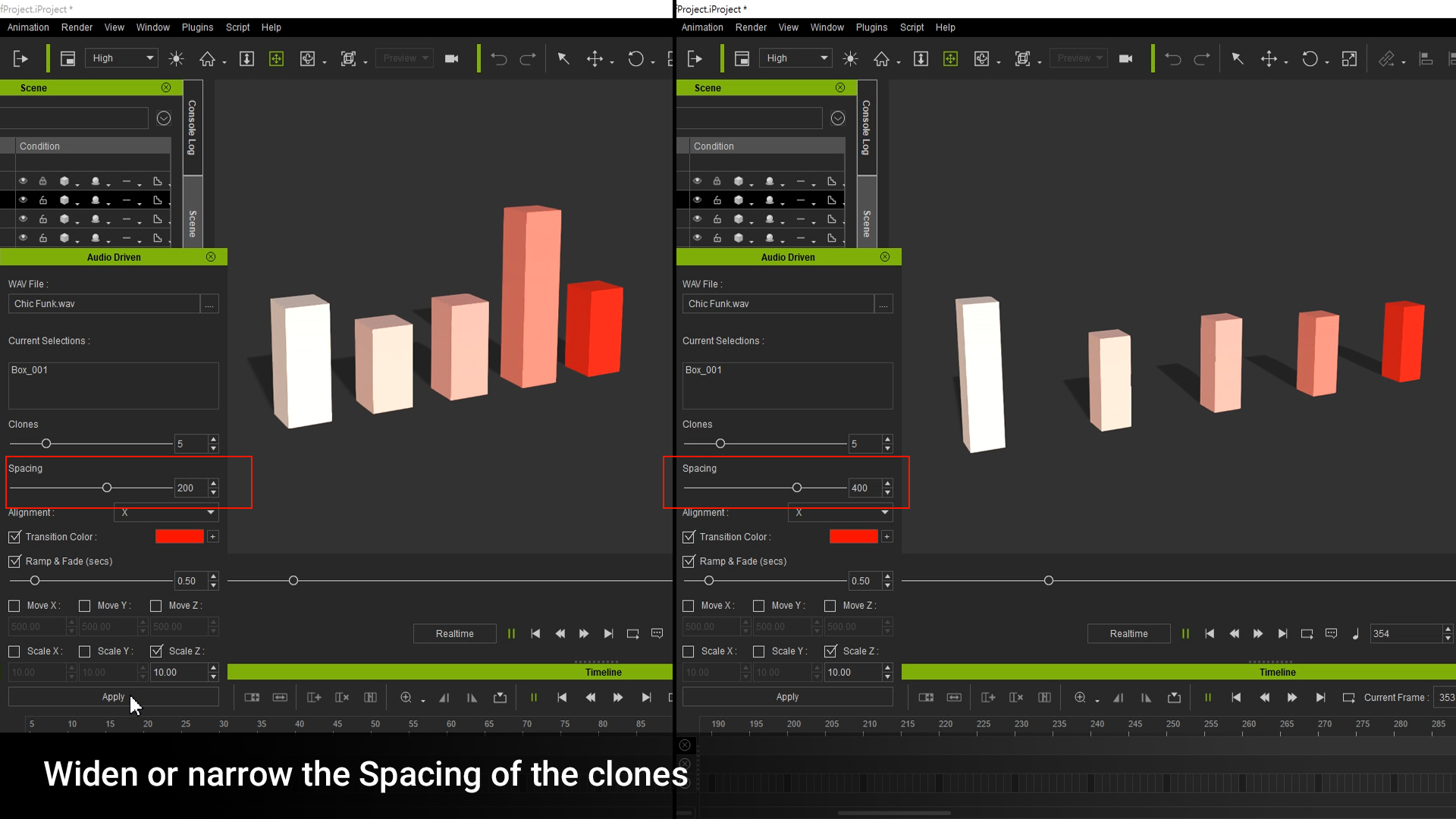Click the Redo arrow in right window toolbar
This screenshot has height=819, width=1456.
(1202, 58)
